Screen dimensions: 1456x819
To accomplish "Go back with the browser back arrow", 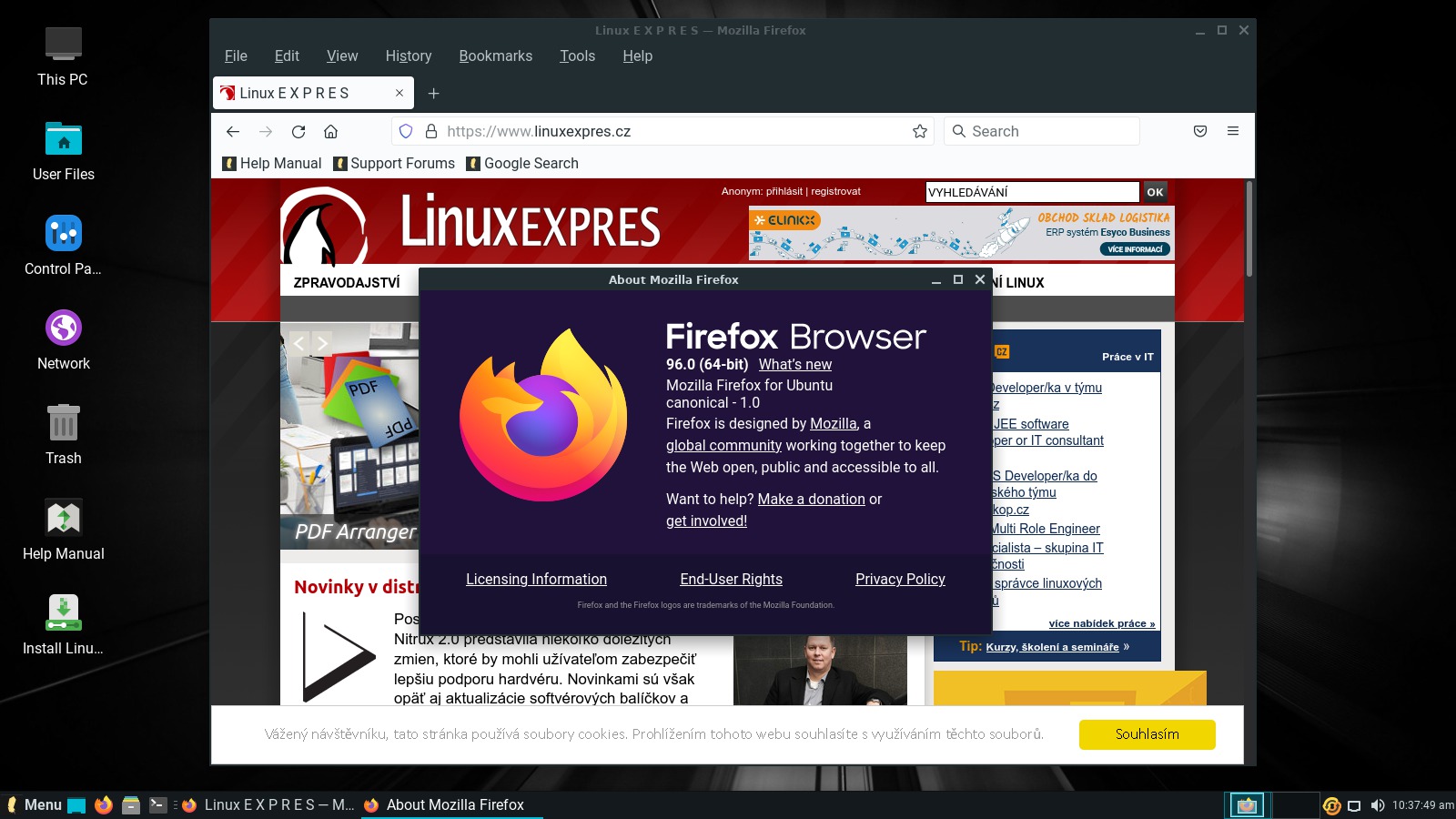I will click(x=233, y=131).
